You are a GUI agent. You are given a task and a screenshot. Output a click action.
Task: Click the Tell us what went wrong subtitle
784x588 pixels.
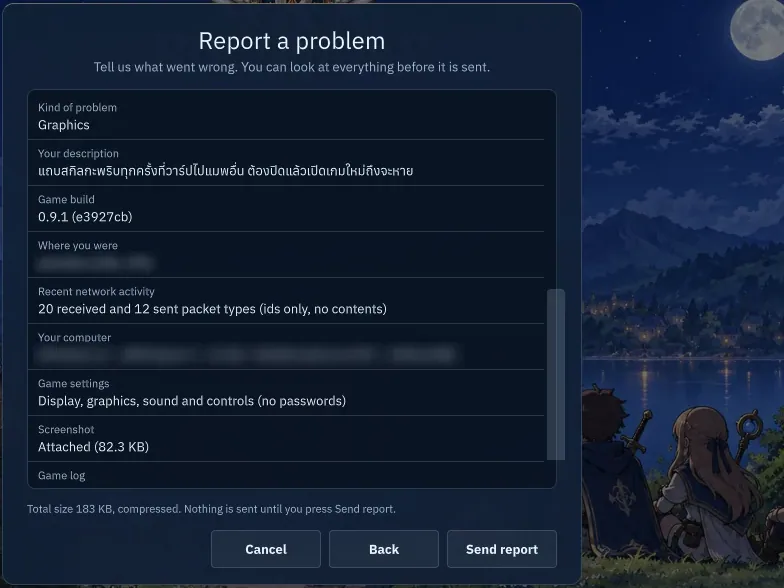[292, 67]
